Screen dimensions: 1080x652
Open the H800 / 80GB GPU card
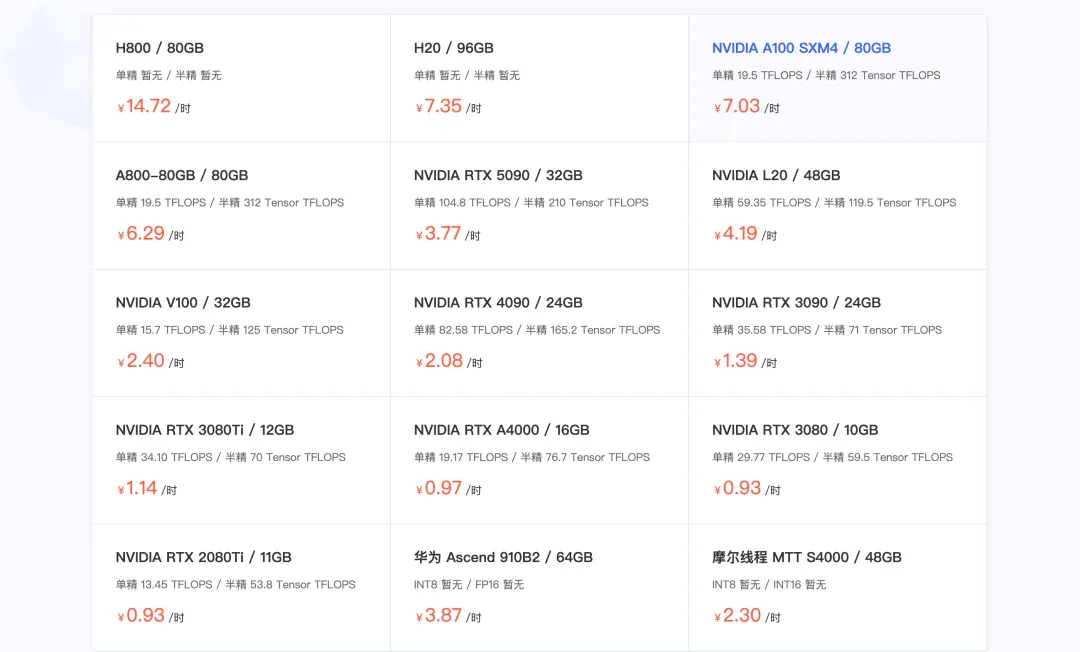tap(241, 78)
